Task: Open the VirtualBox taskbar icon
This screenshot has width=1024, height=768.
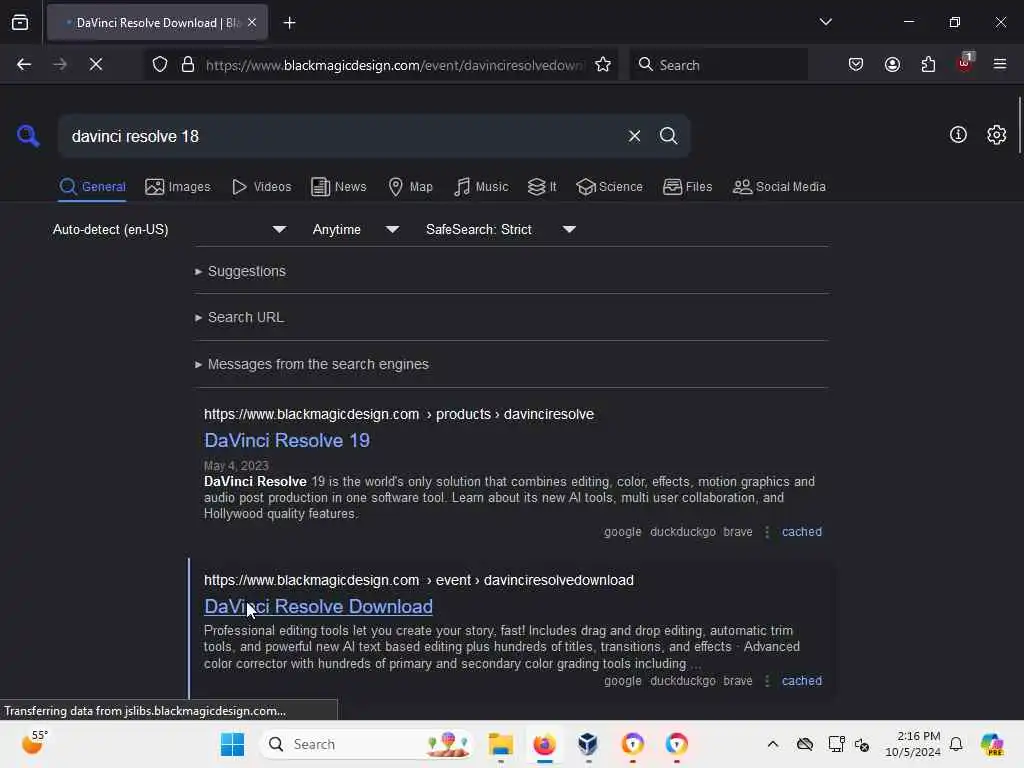Action: click(x=588, y=744)
